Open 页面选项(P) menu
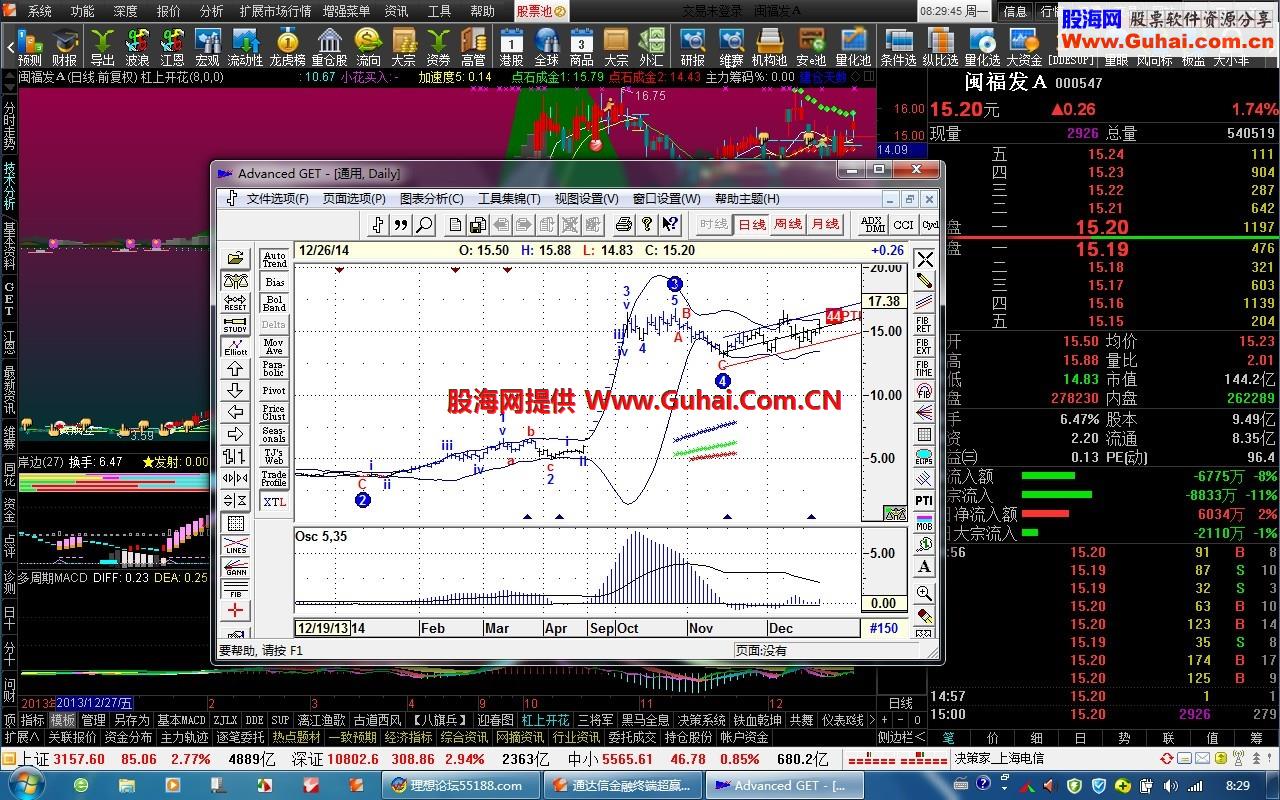Screen dimensions: 1280x800 [x=354, y=199]
